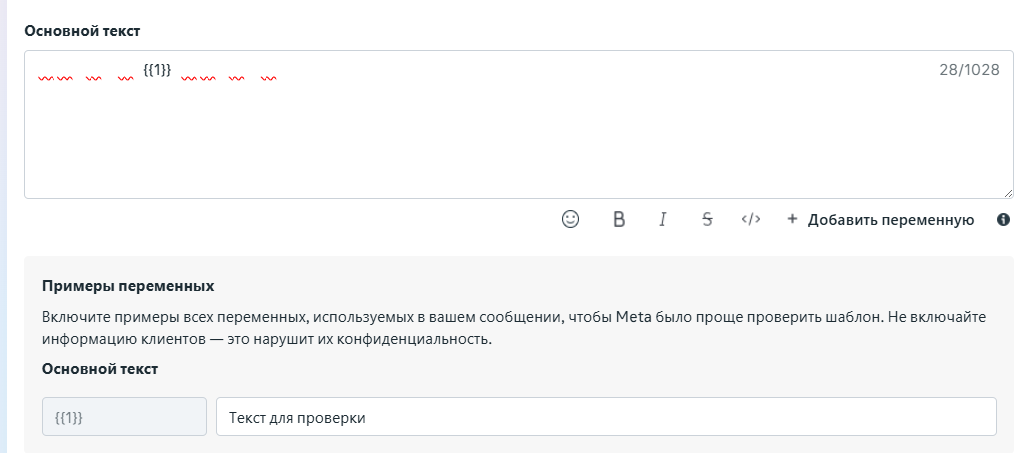Viewport: 1020px width, 453px height.
Task: Click the plus icon before Добавить переменную
Action: pos(792,219)
